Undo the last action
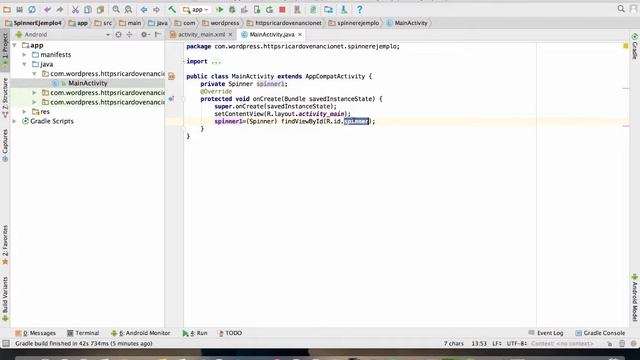Image resolution: width=640 pixels, height=360 pixels. 47,9
